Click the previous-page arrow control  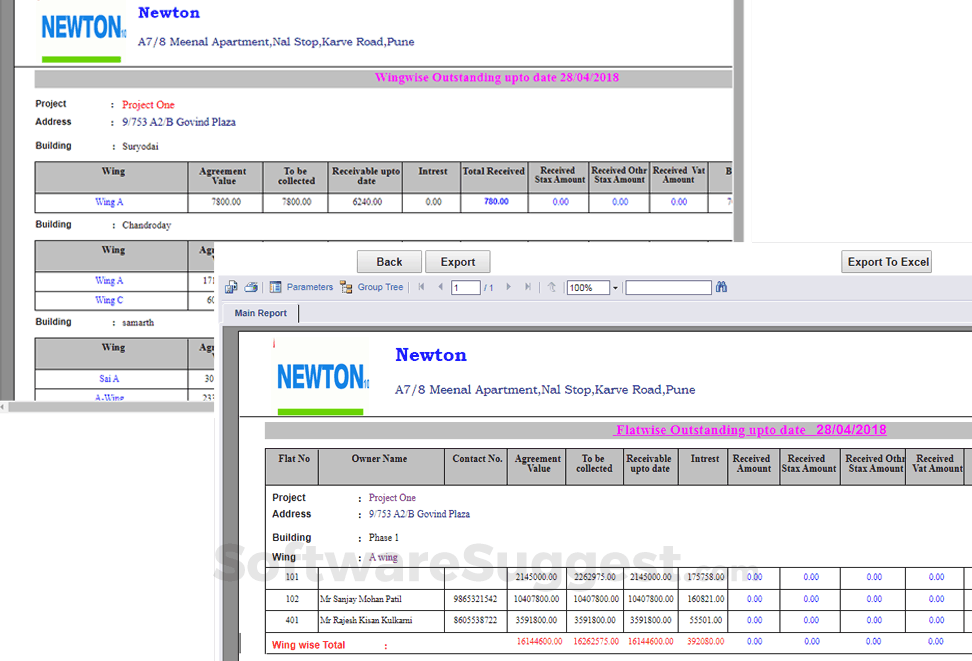click(x=440, y=287)
